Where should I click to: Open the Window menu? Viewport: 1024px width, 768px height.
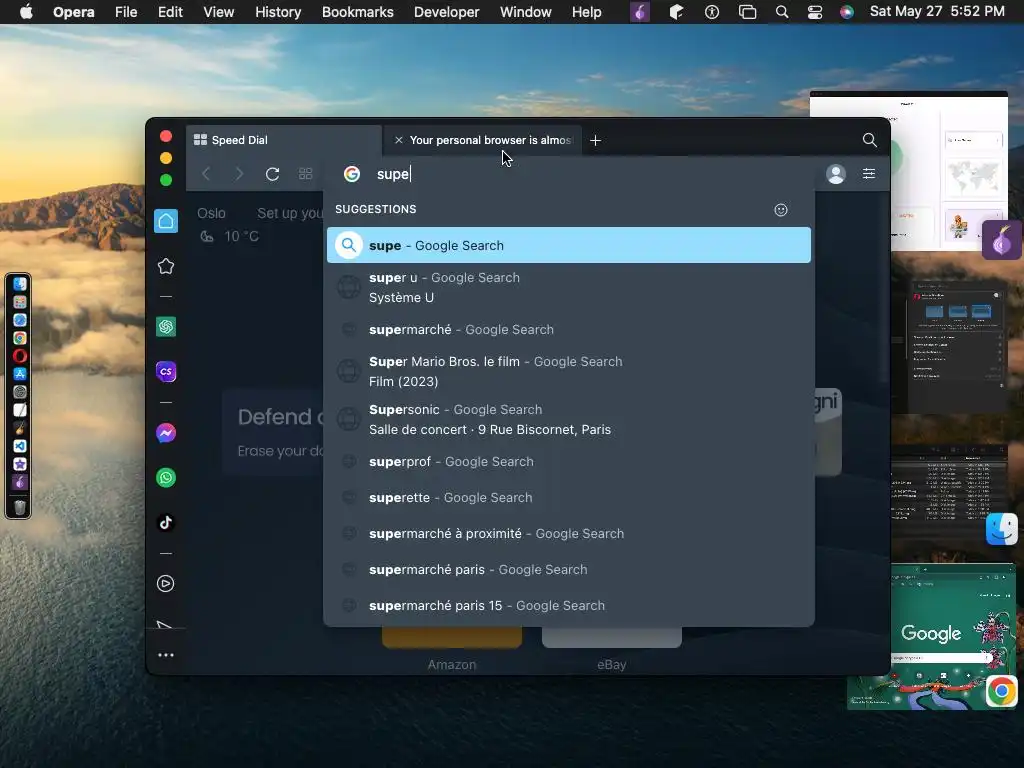coord(526,12)
